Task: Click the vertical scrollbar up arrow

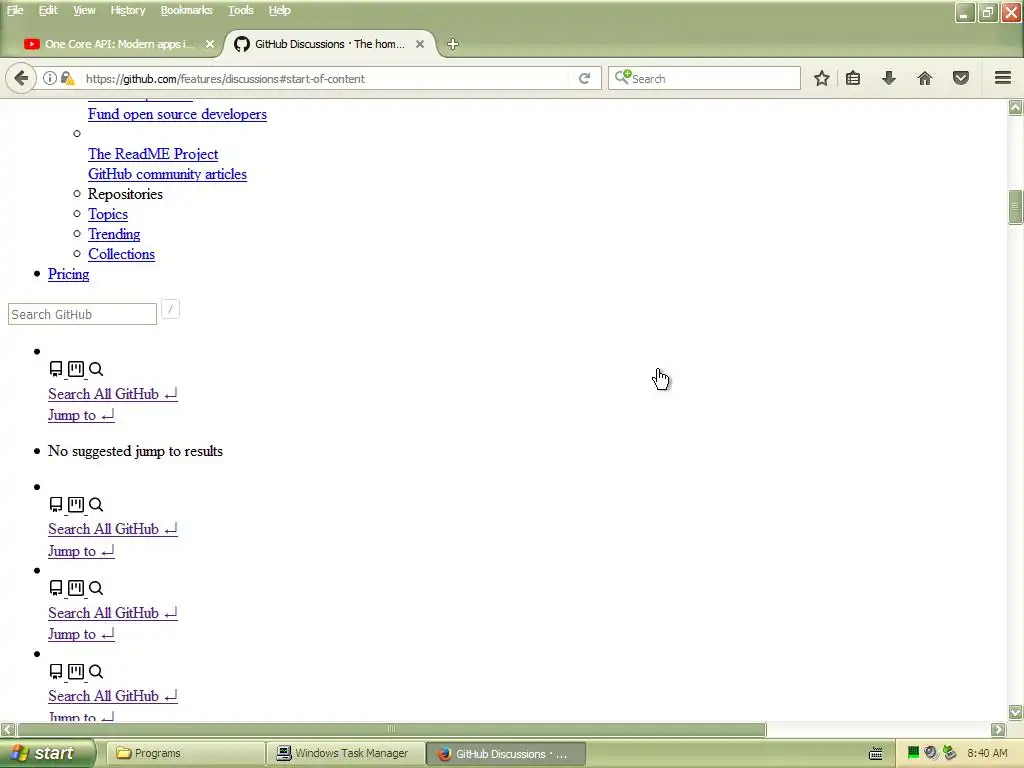Action: [1015, 108]
